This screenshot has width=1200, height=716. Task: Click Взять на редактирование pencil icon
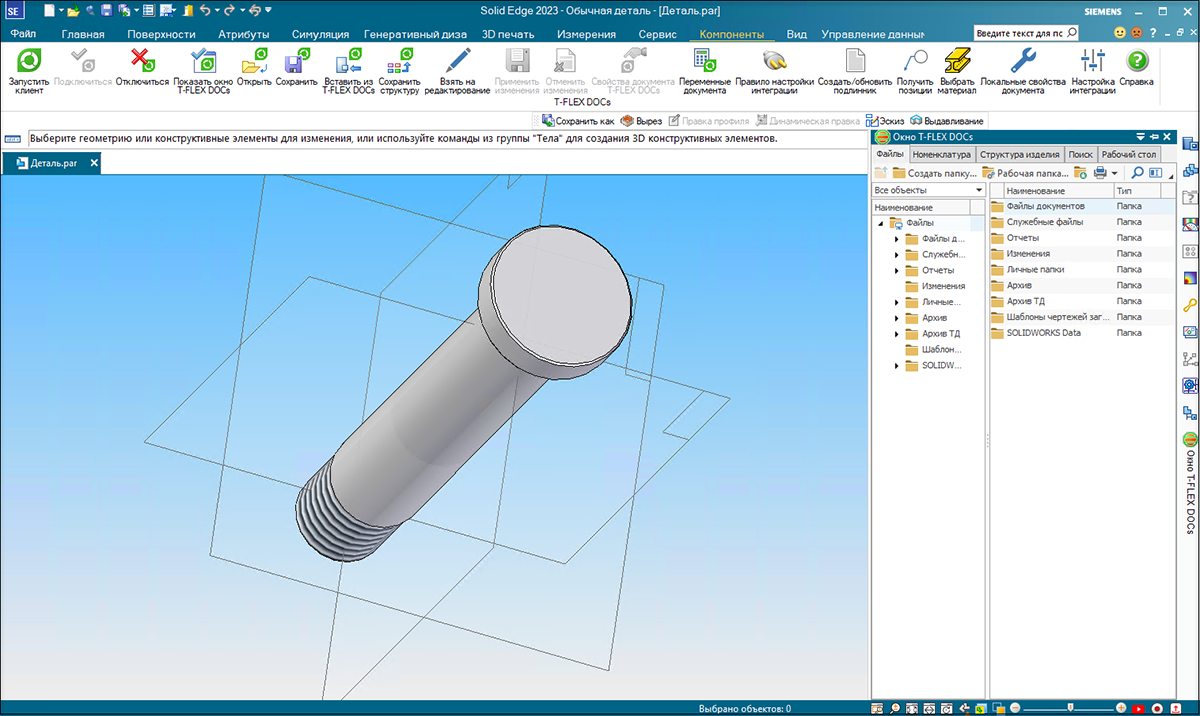pyautogui.click(x=457, y=62)
